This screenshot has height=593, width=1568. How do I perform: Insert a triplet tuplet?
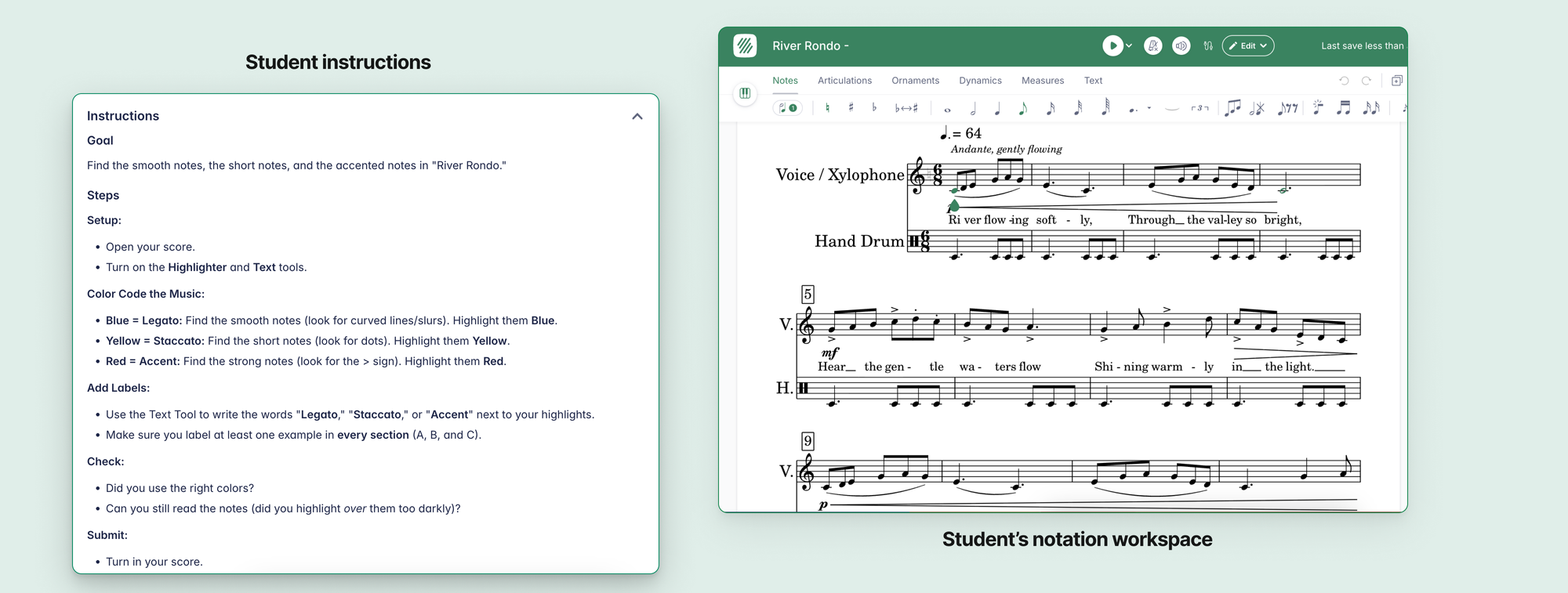[1200, 109]
